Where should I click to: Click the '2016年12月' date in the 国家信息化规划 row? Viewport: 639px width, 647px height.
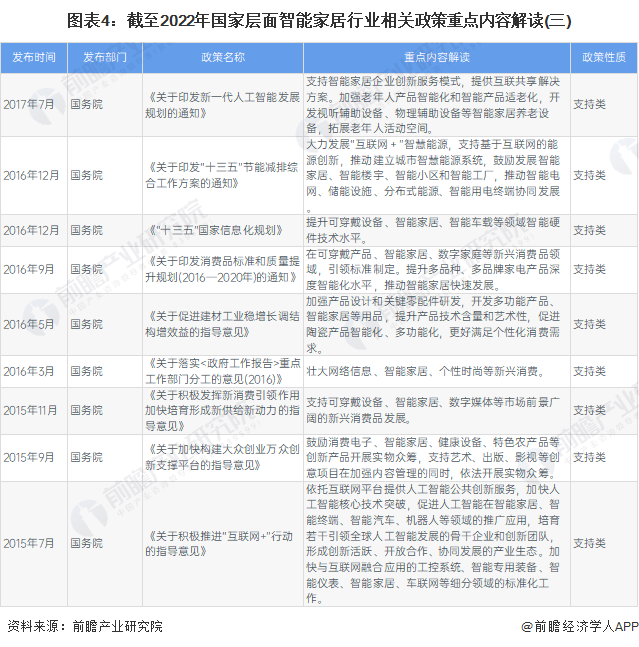pos(31,230)
